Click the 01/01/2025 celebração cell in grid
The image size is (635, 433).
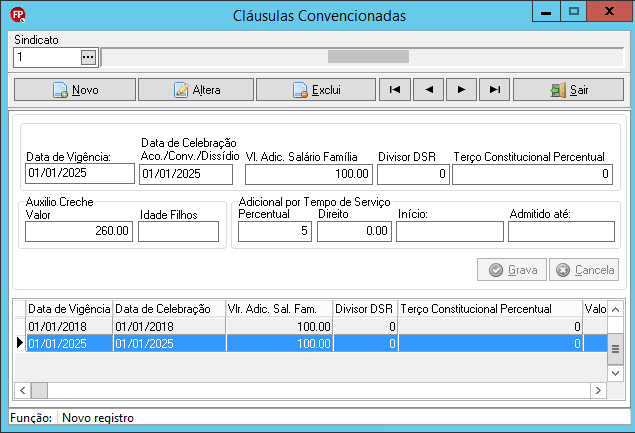tap(169, 343)
